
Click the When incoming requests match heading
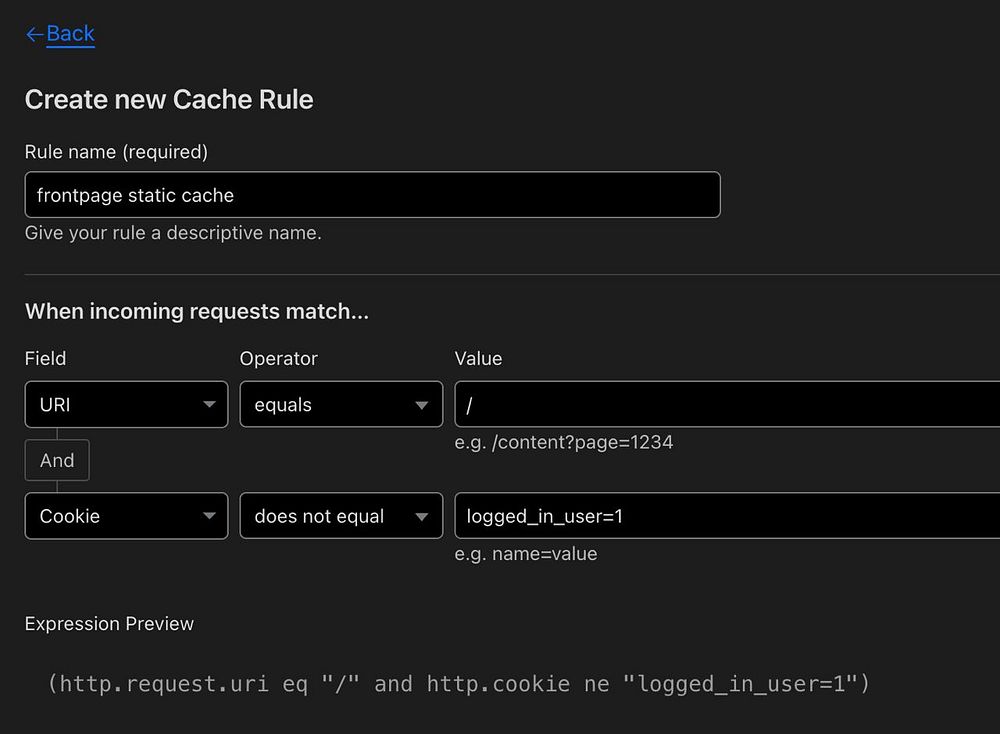click(197, 311)
